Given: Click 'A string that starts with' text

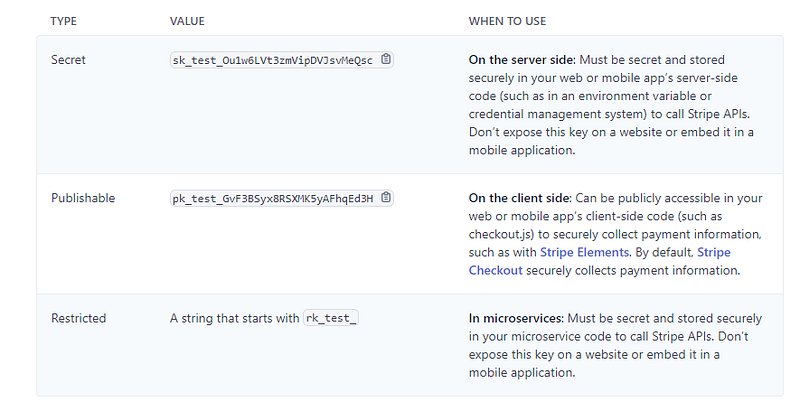Looking at the screenshot, I should coord(235,318).
